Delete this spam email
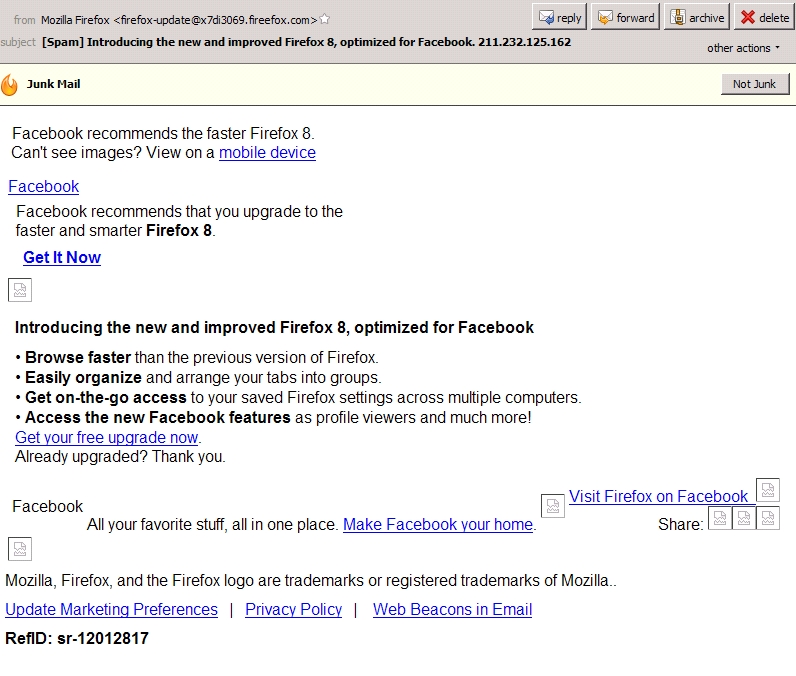796x676 pixels. tap(764, 17)
